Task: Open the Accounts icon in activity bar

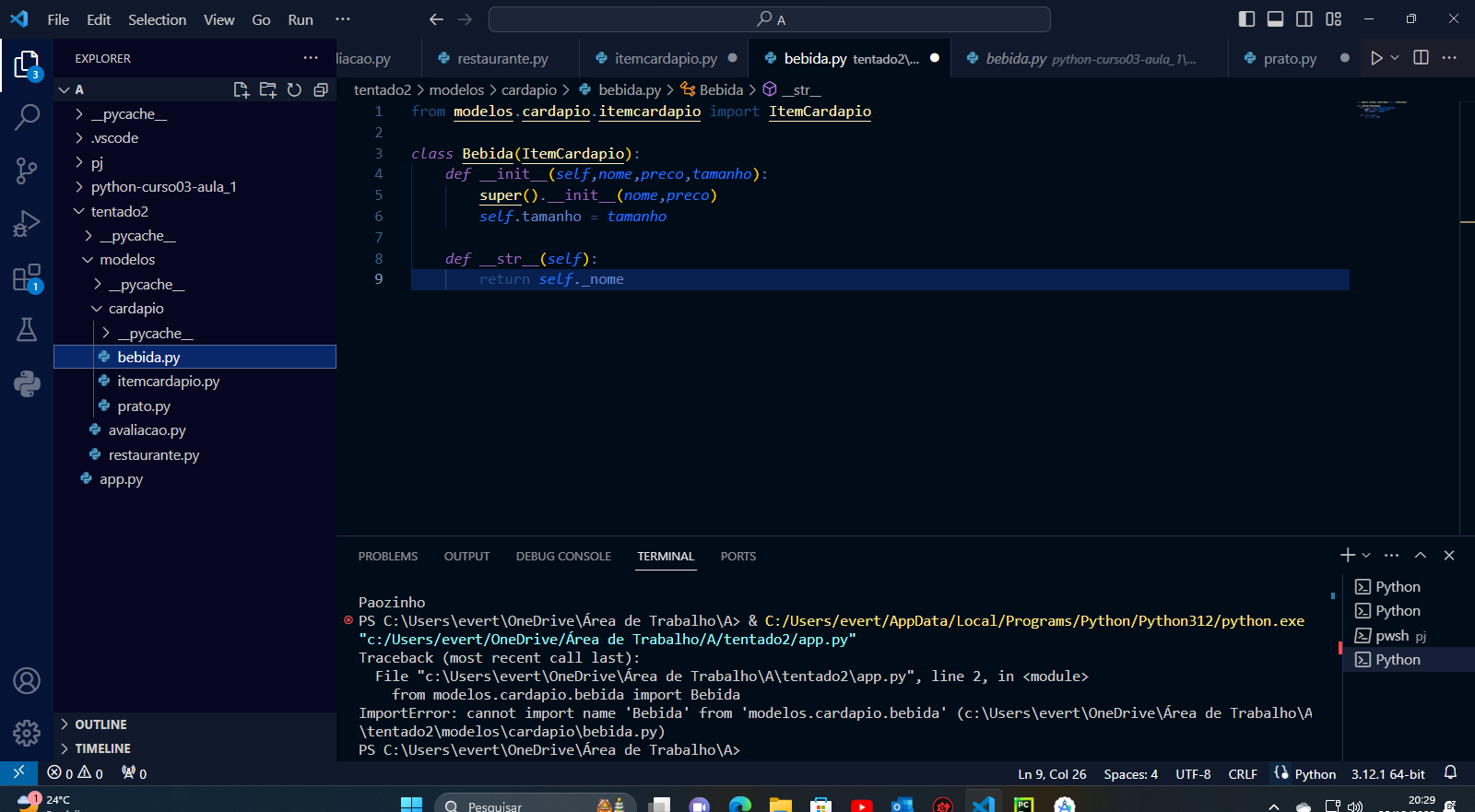Action: [x=27, y=681]
